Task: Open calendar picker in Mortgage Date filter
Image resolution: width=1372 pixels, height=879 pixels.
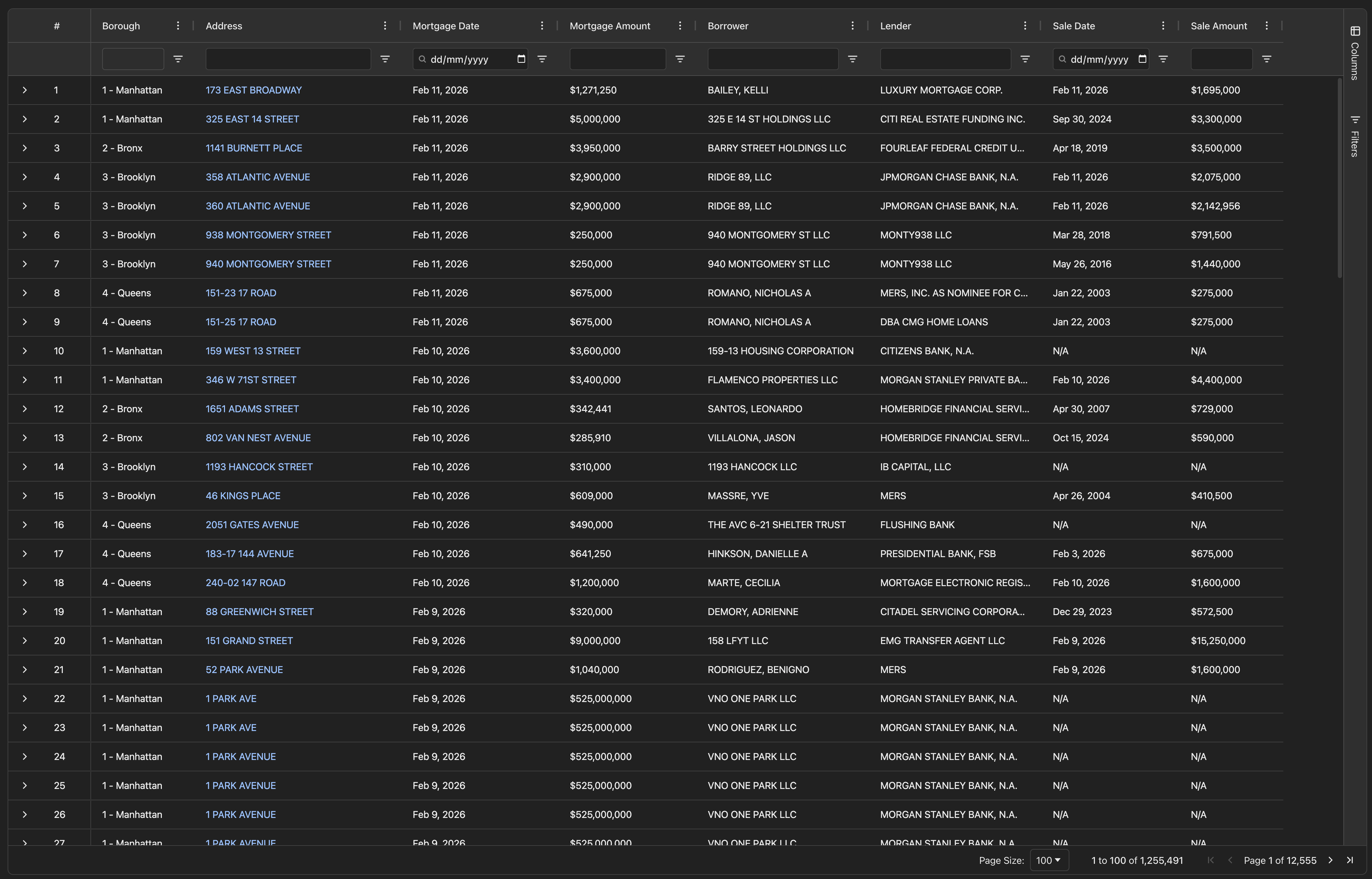Action: pyautogui.click(x=521, y=59)
